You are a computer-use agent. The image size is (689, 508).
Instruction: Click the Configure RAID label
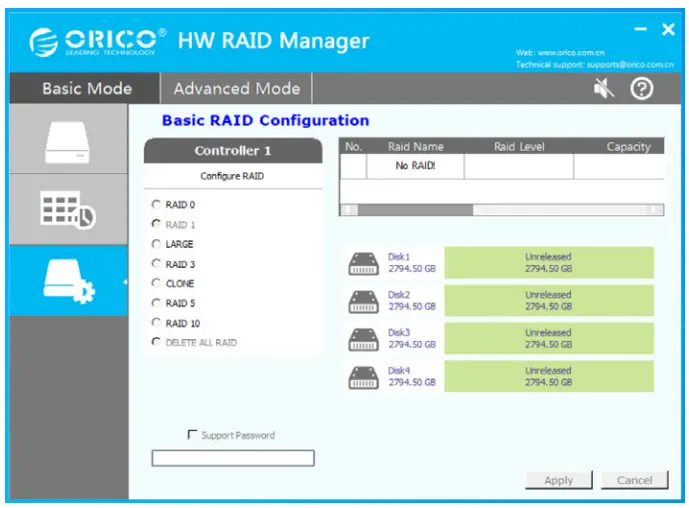coord(232,176)
